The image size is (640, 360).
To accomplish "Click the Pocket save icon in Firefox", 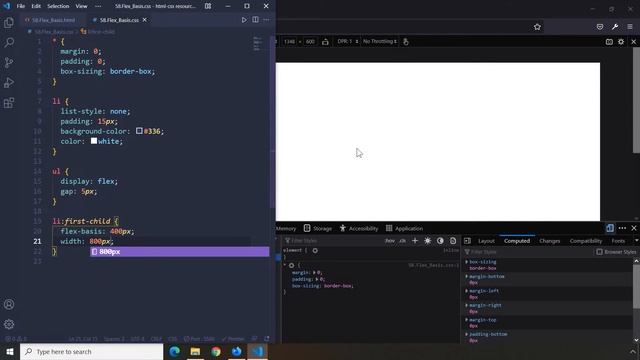I will [600, 27].
